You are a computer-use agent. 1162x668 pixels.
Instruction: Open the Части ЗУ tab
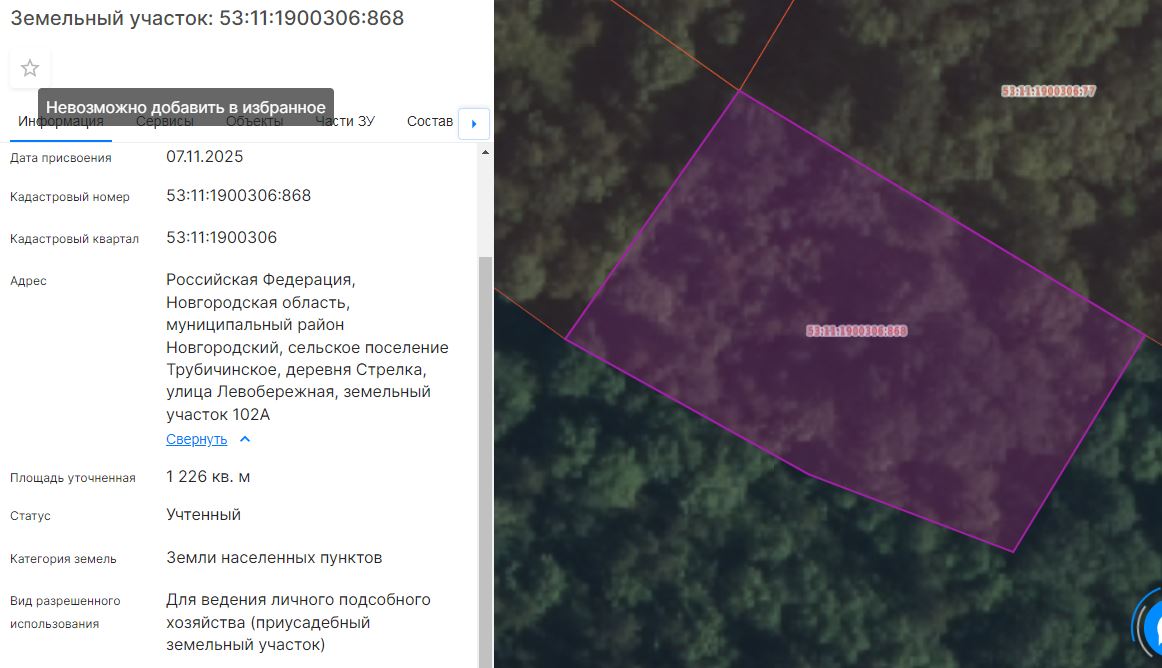click(x=345, y=122)
